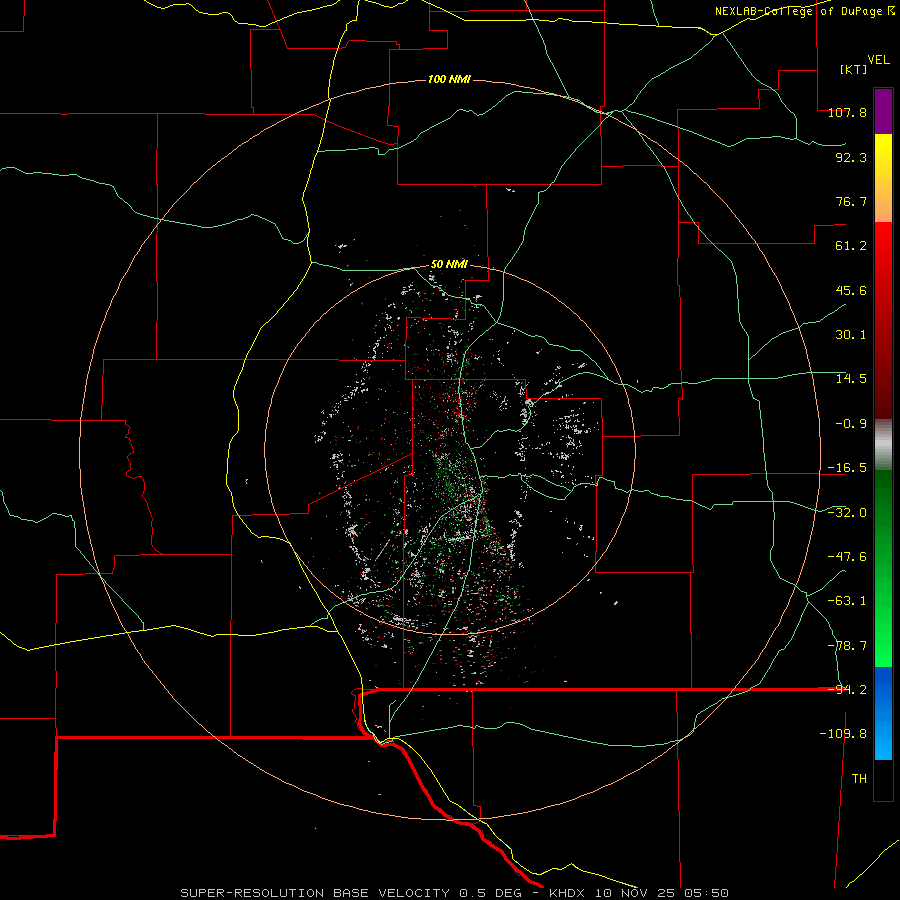Click the -78.7 velocity scale value
900x900 pixels.
click(x=847, y=646)
